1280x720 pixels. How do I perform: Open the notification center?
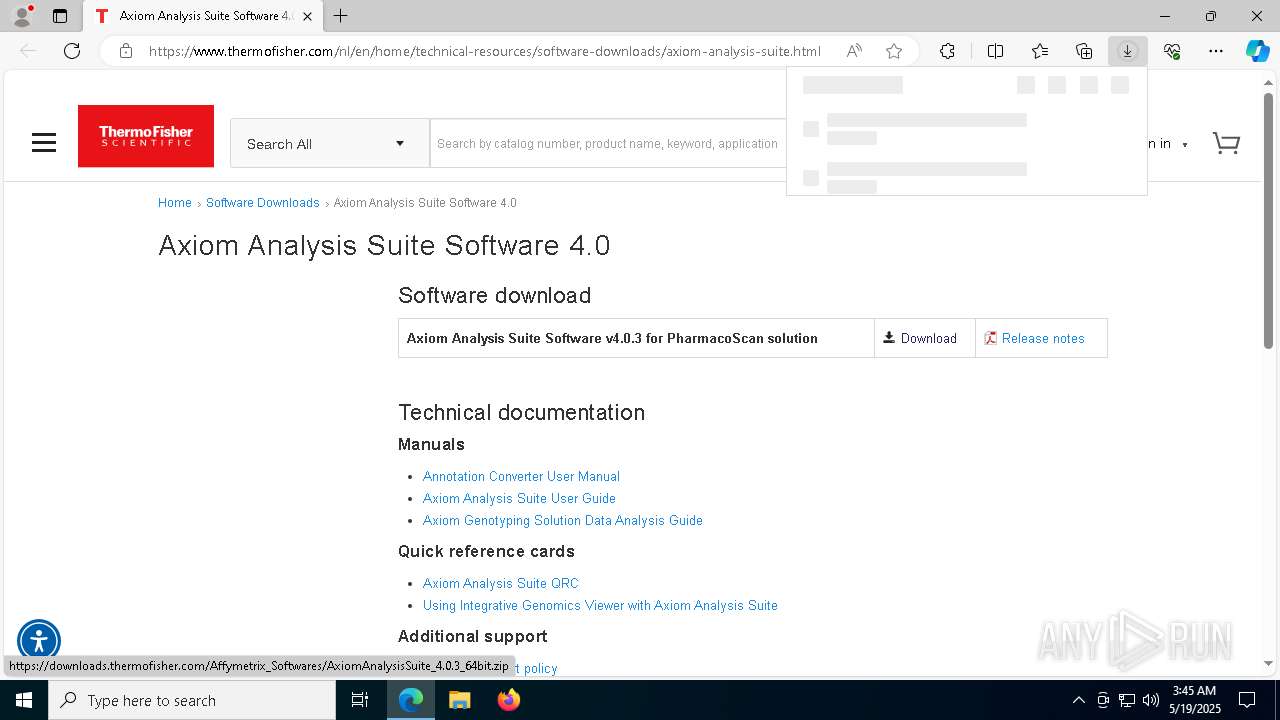[1247, 700]
